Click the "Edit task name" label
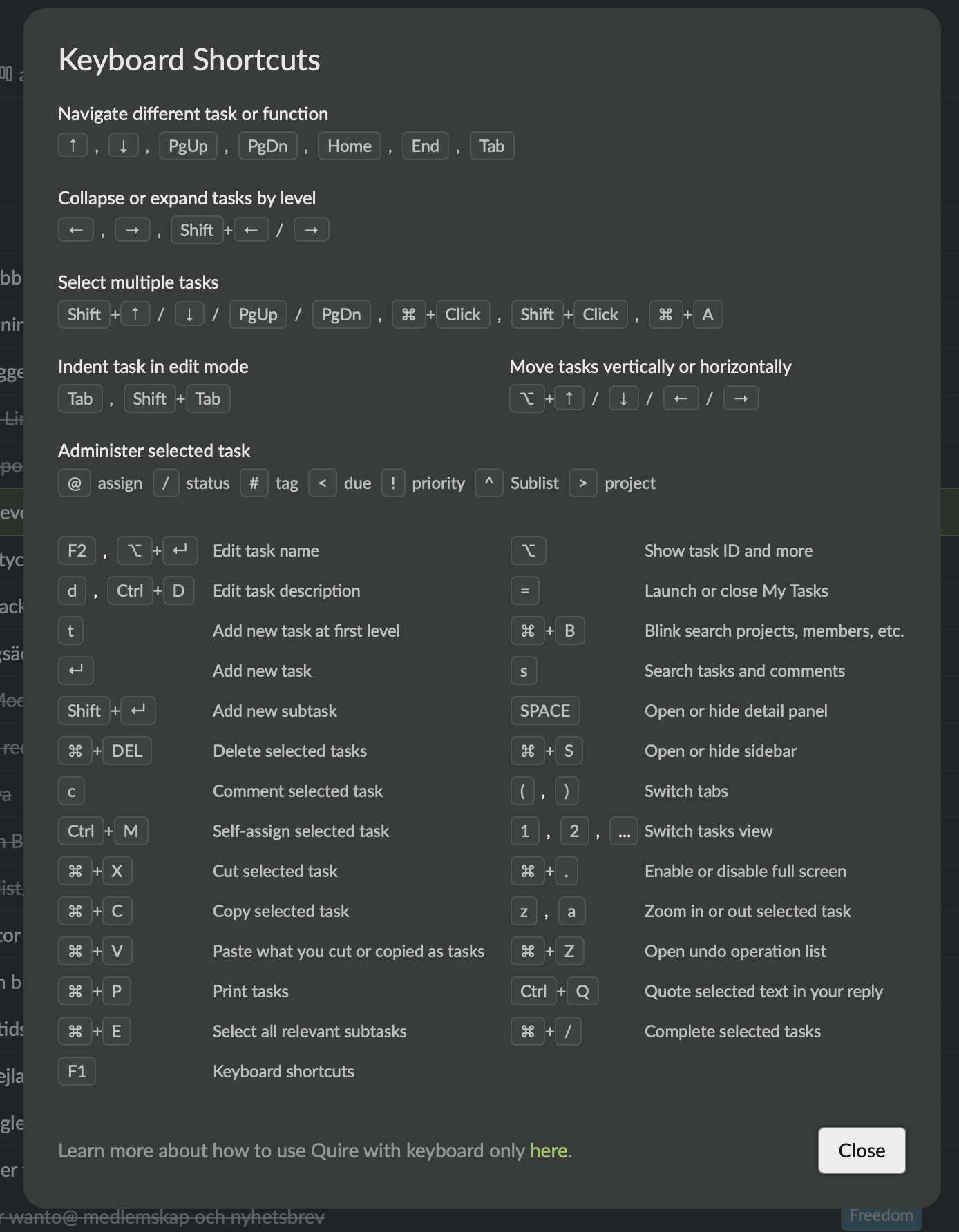Viewport: 959px width, 1232px height. coord(266,550)
